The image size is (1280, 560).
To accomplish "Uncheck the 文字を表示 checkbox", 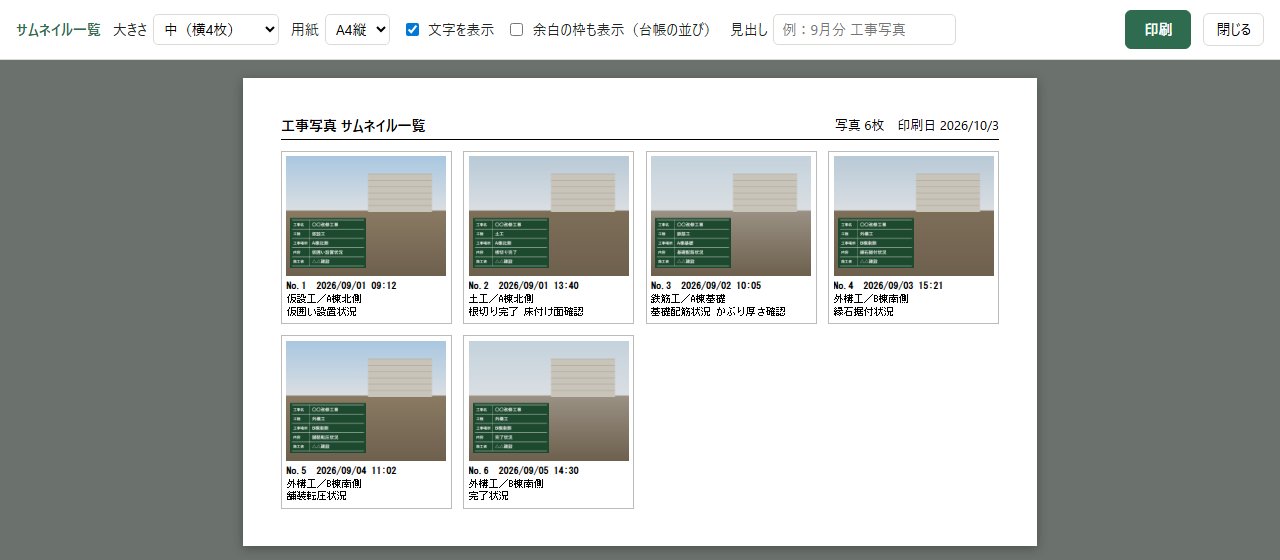I will pyautogui.click(x=412, y=30).
